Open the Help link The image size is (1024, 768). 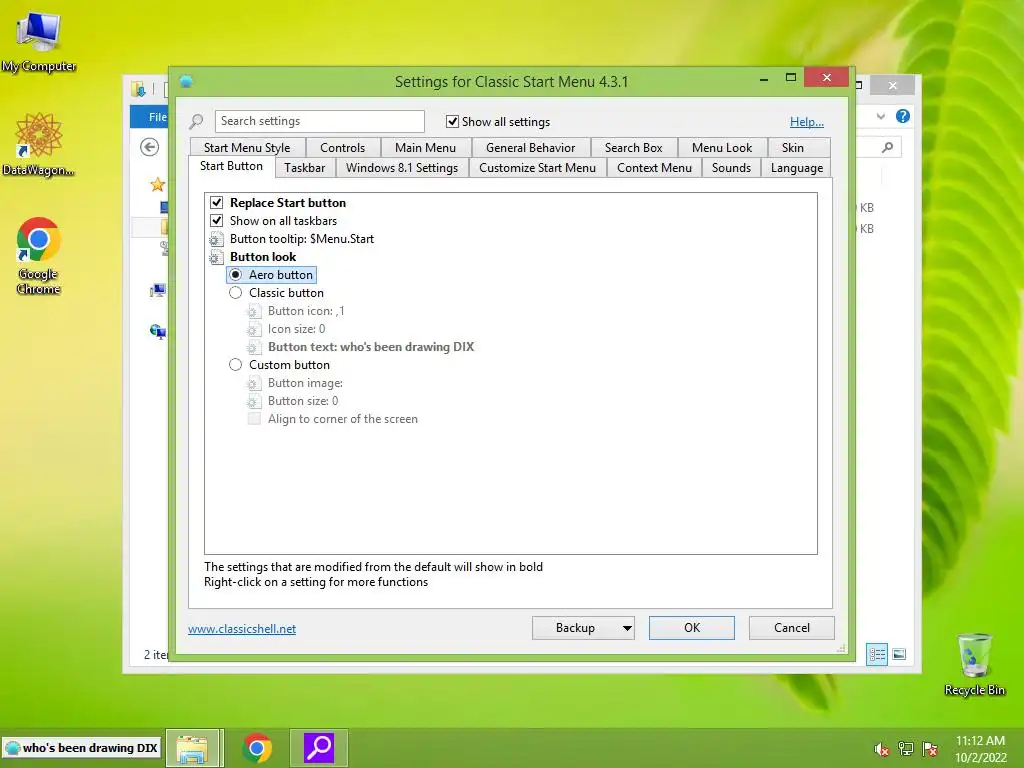point(807,122)
